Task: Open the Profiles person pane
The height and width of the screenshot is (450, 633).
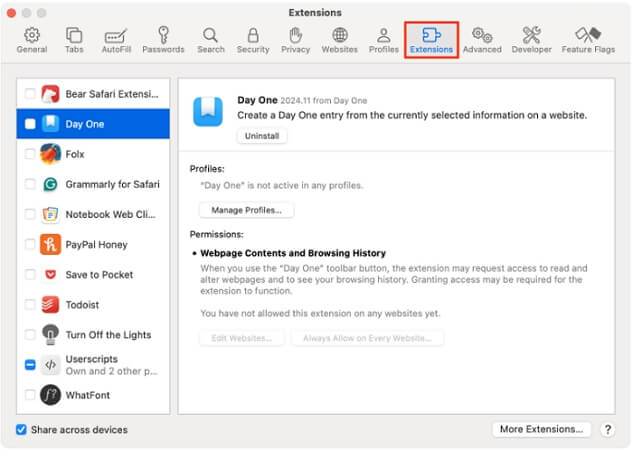Action: pos(384,40)
